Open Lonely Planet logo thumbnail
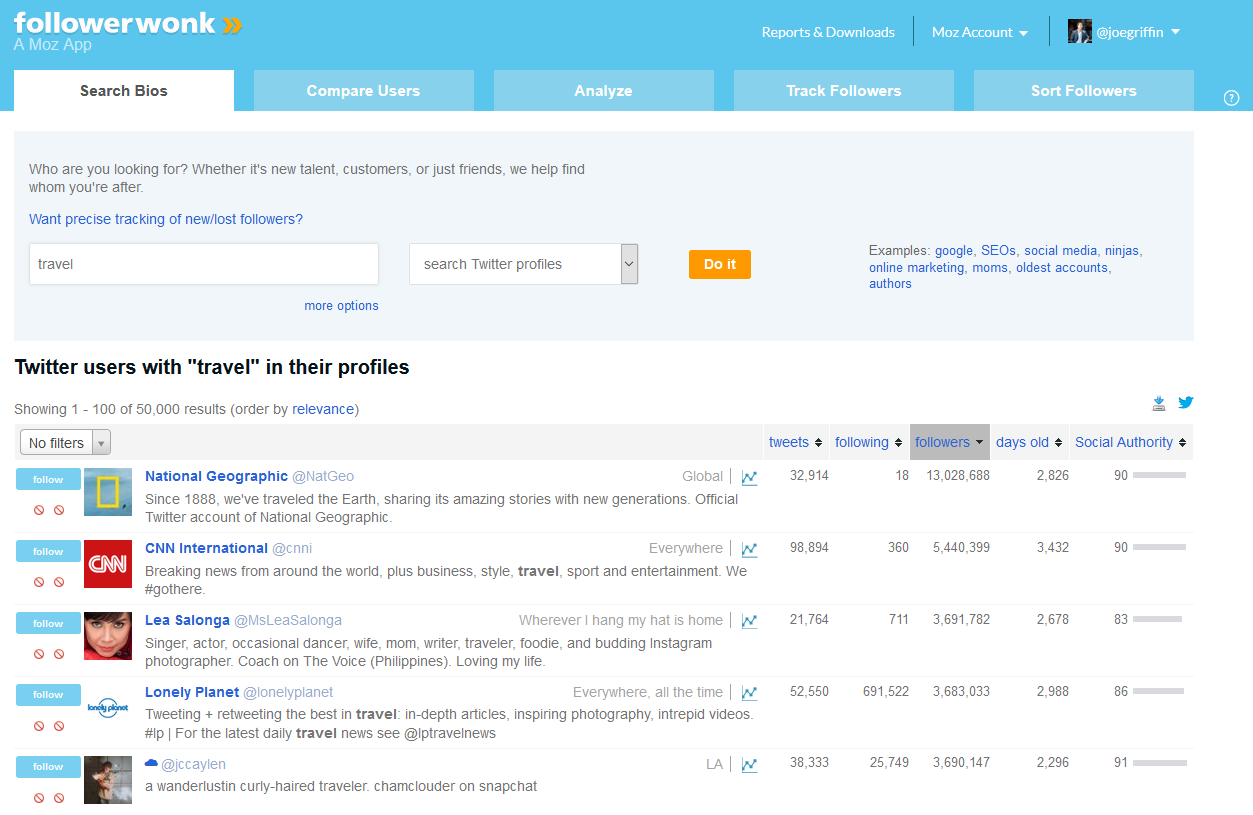Viewport: 1253px width, 815px height. click(108, 707)
